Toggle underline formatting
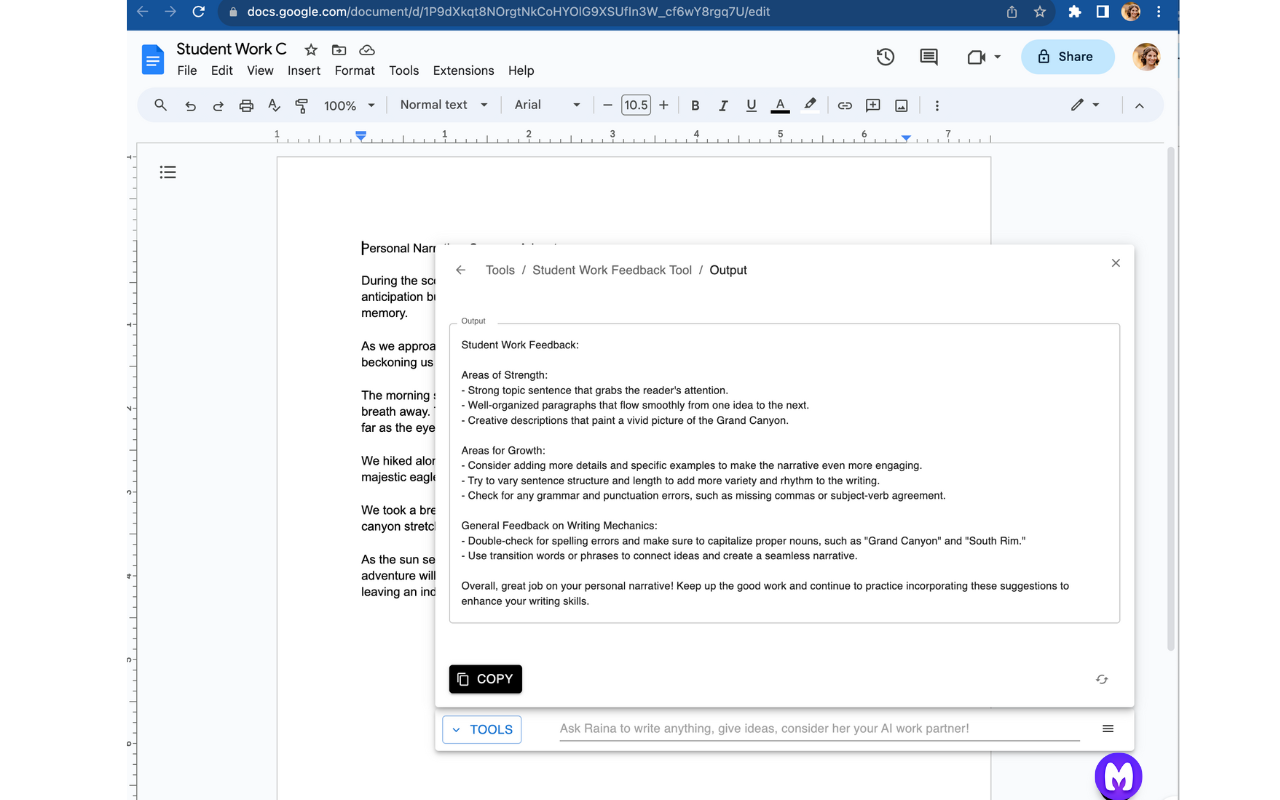 click(751, 105)
